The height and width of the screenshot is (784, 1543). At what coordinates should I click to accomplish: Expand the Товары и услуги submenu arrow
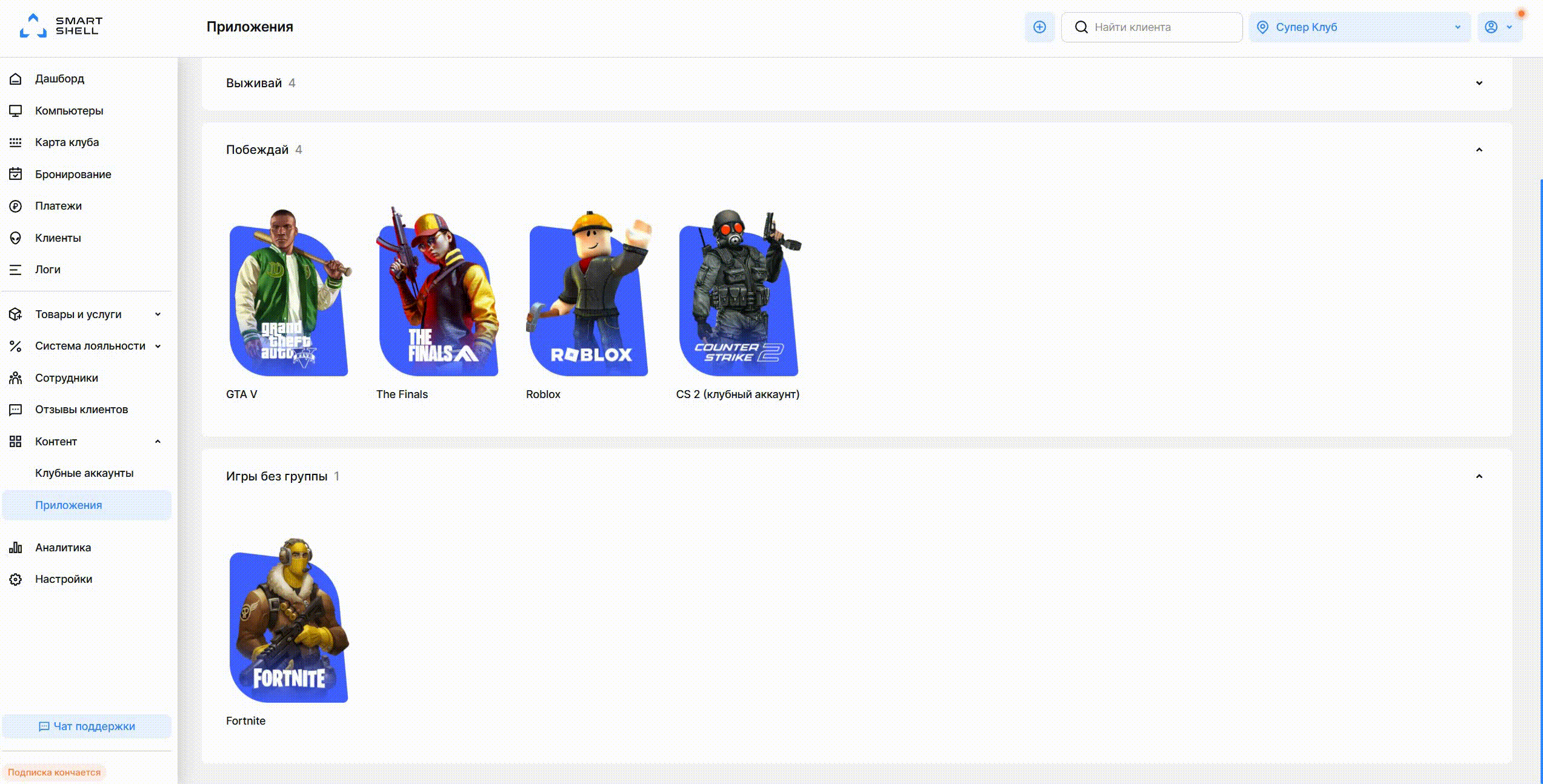point(158,314)
